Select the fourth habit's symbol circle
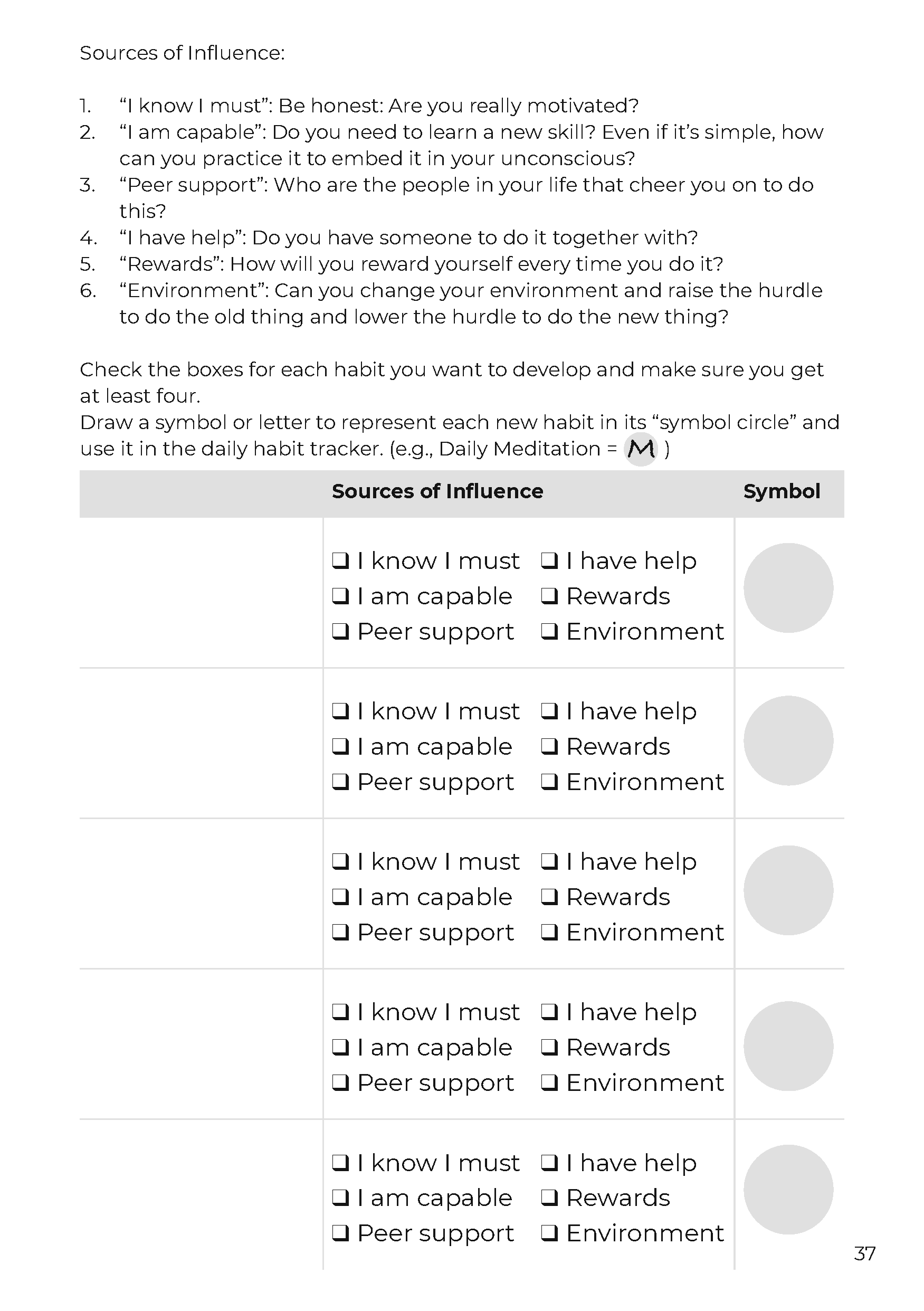This screenshot has height=1311, width=924. point(788,1046)
